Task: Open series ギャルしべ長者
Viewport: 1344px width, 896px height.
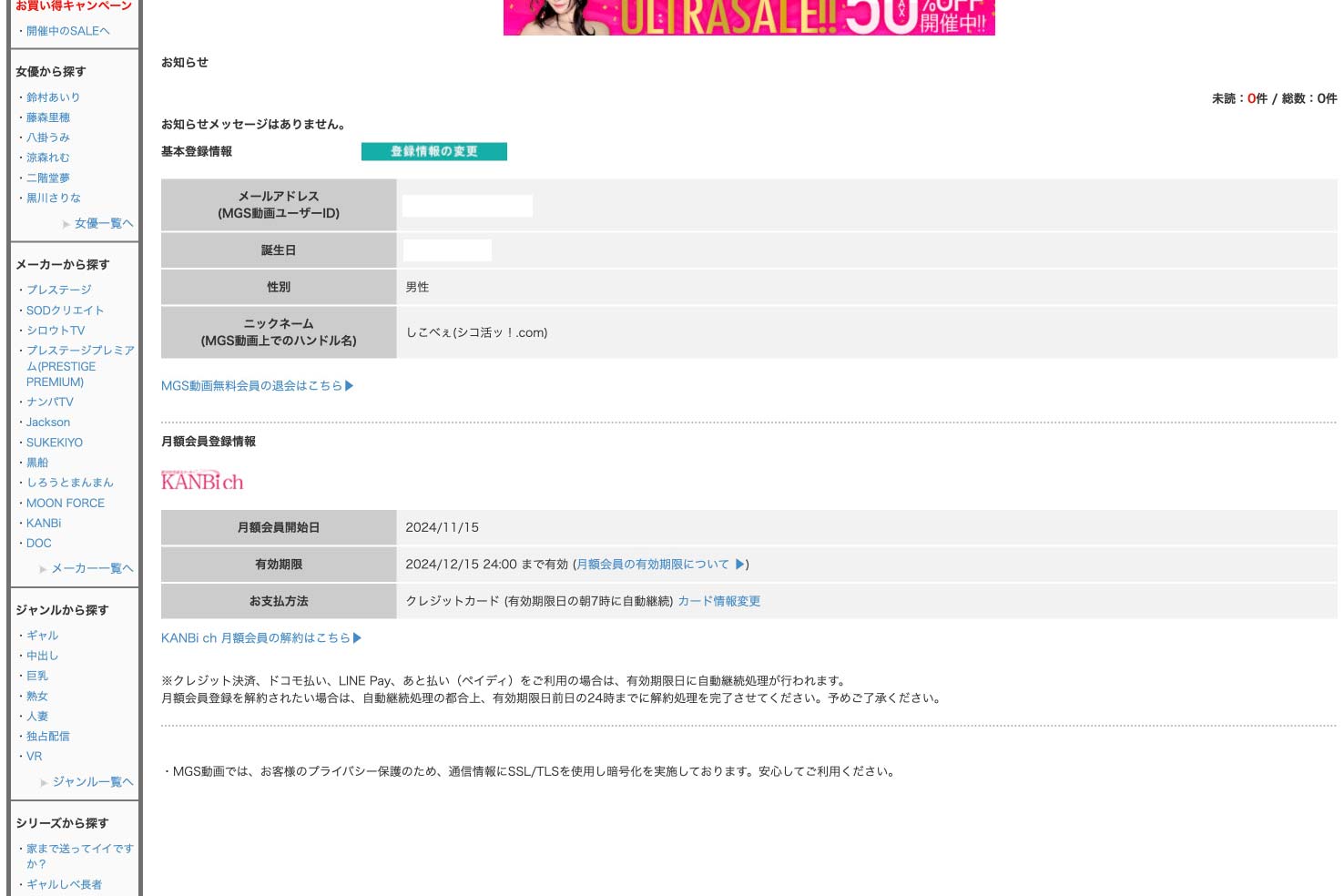Action: tap(64, 884)
